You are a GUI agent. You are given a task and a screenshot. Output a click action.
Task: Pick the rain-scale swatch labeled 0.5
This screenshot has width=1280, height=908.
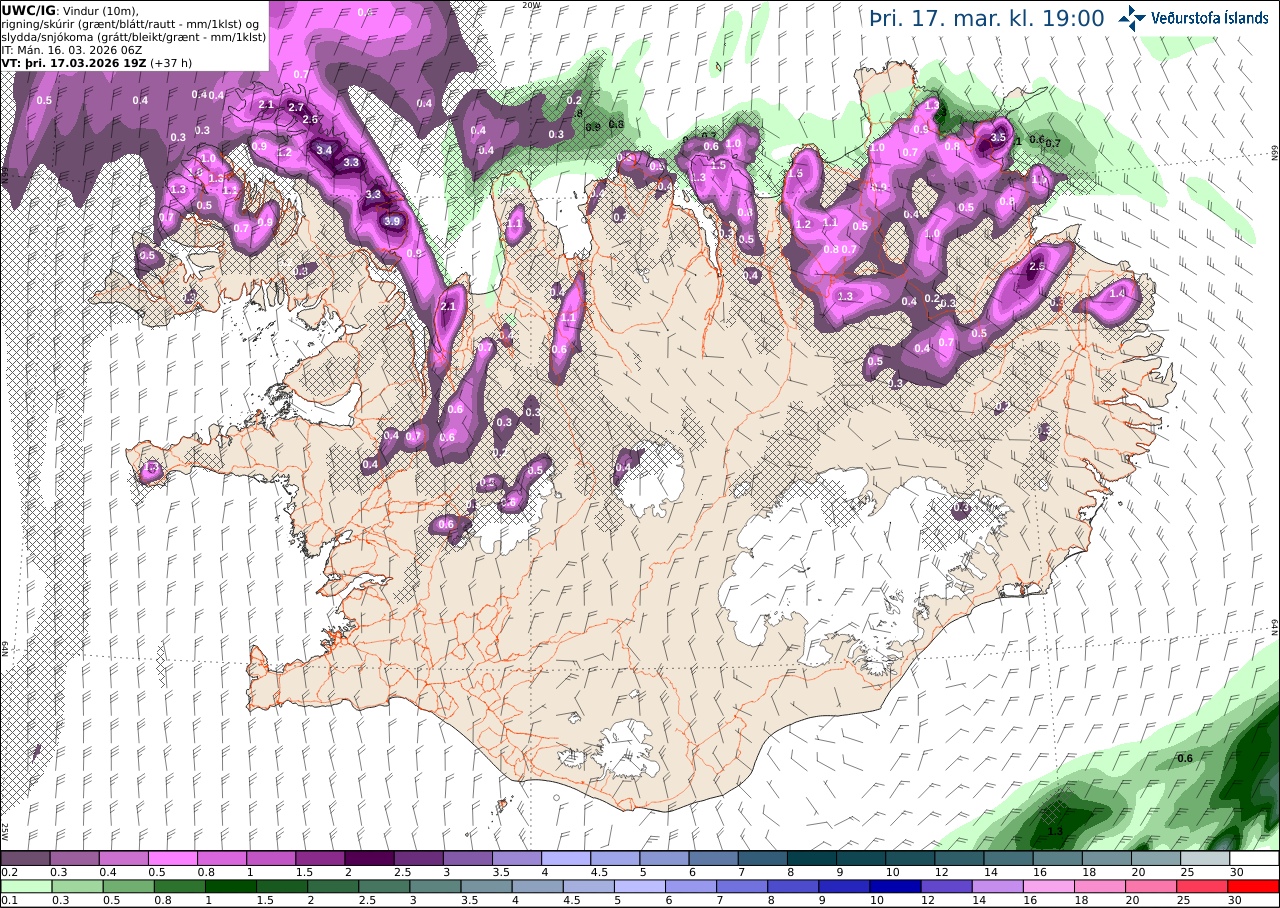tap(128, 886)
